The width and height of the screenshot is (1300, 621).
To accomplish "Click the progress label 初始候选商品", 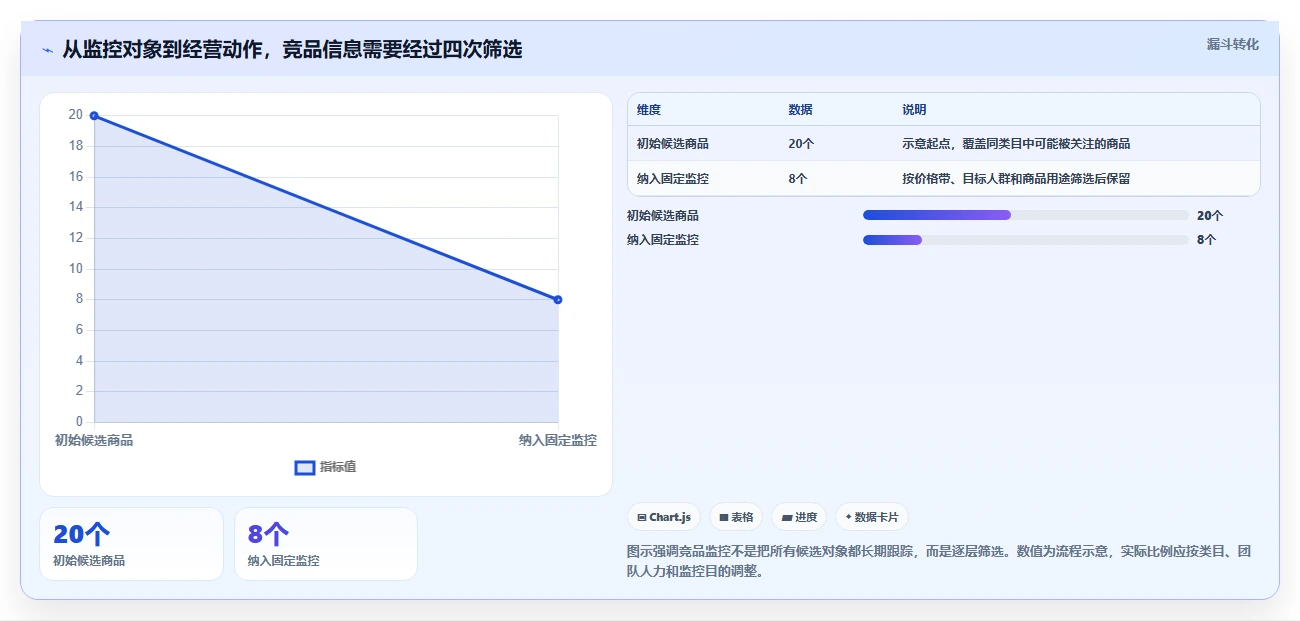I will coord(663,215).
